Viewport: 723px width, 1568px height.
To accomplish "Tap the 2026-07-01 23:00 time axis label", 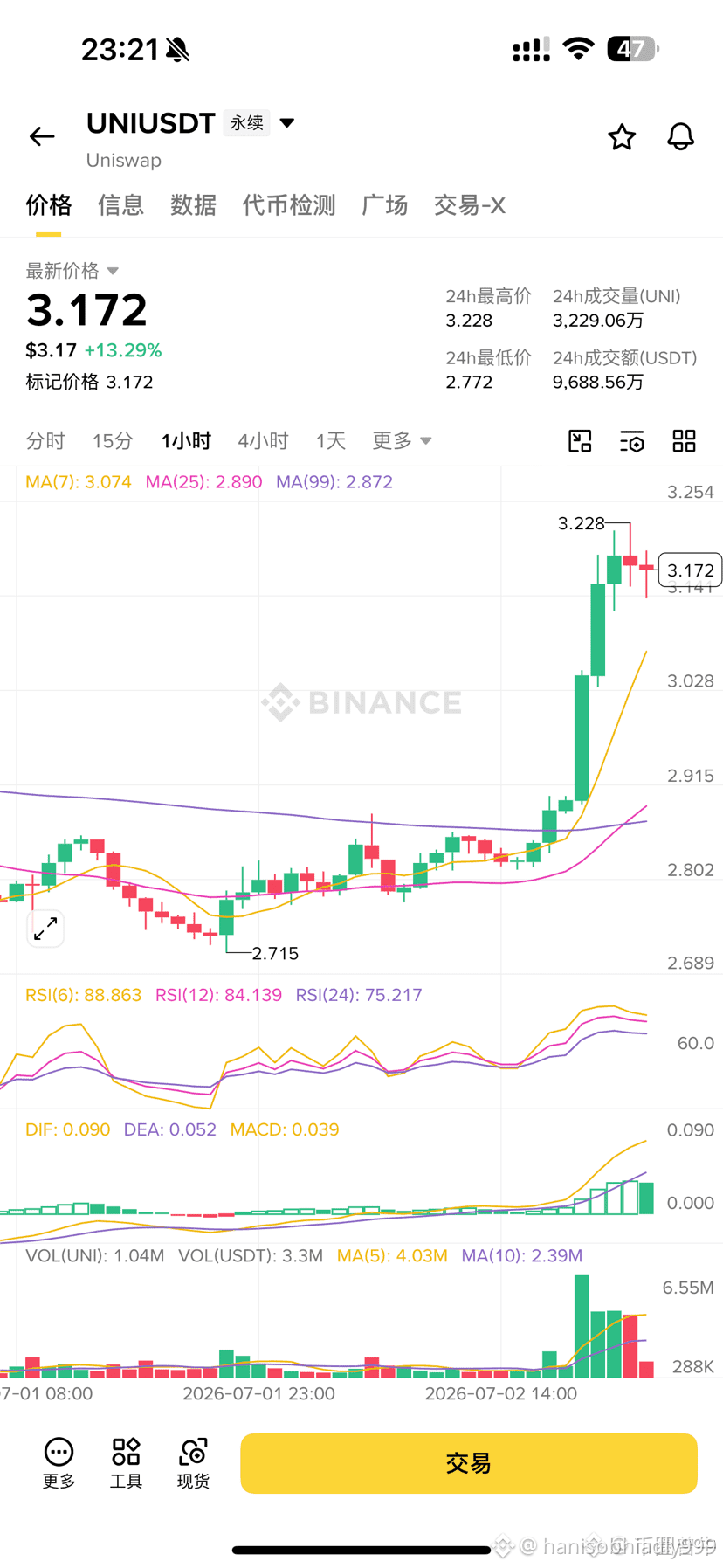I will point(258,1393).
